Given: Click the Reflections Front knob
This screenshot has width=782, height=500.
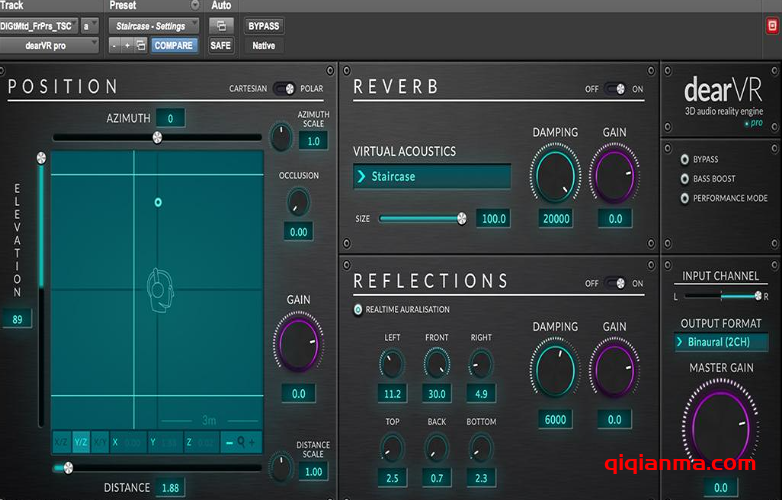Looking at the screenshot, I should pyautogui.click(x=437, y=363).
